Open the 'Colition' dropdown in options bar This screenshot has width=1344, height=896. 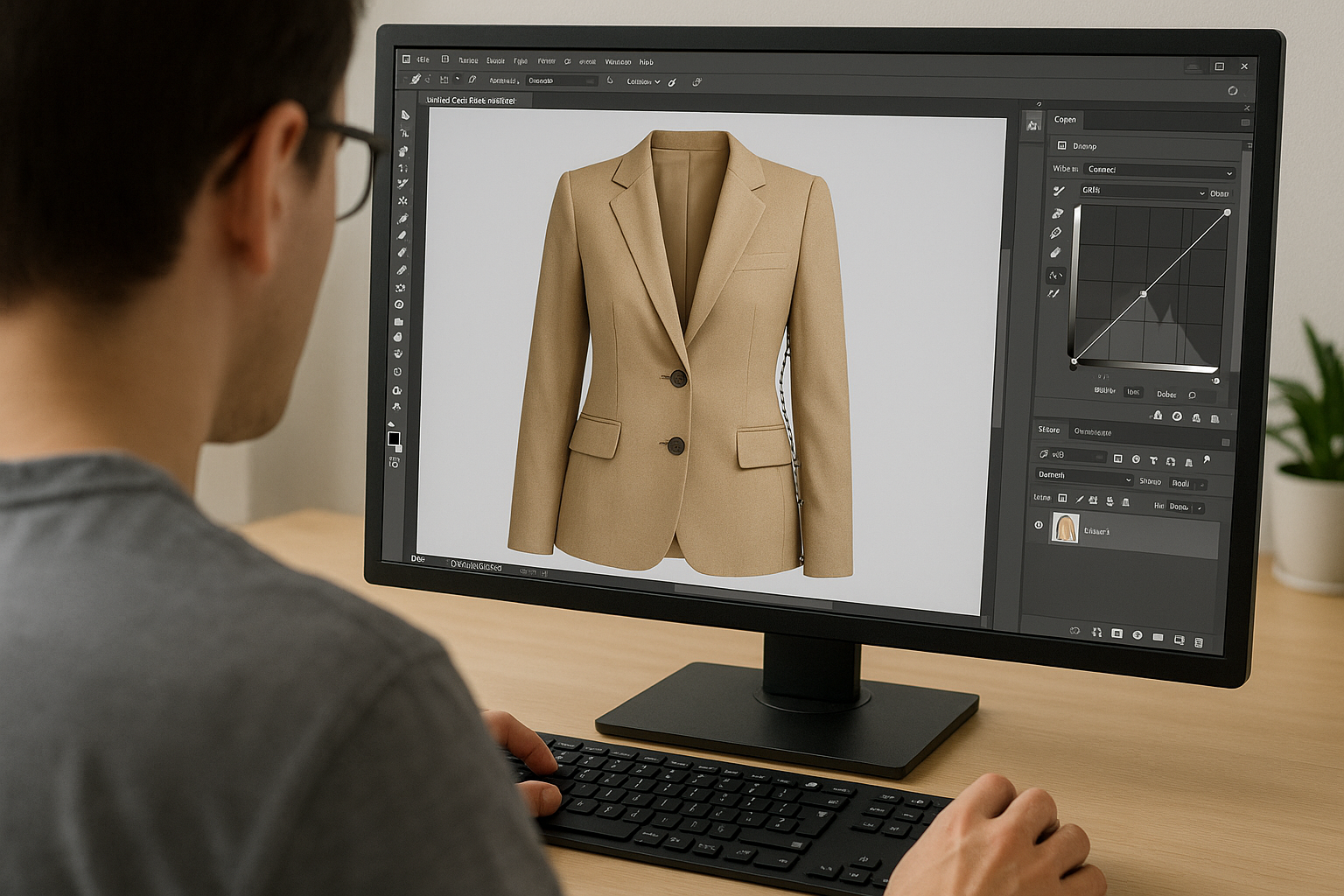(x=643, y=81)
